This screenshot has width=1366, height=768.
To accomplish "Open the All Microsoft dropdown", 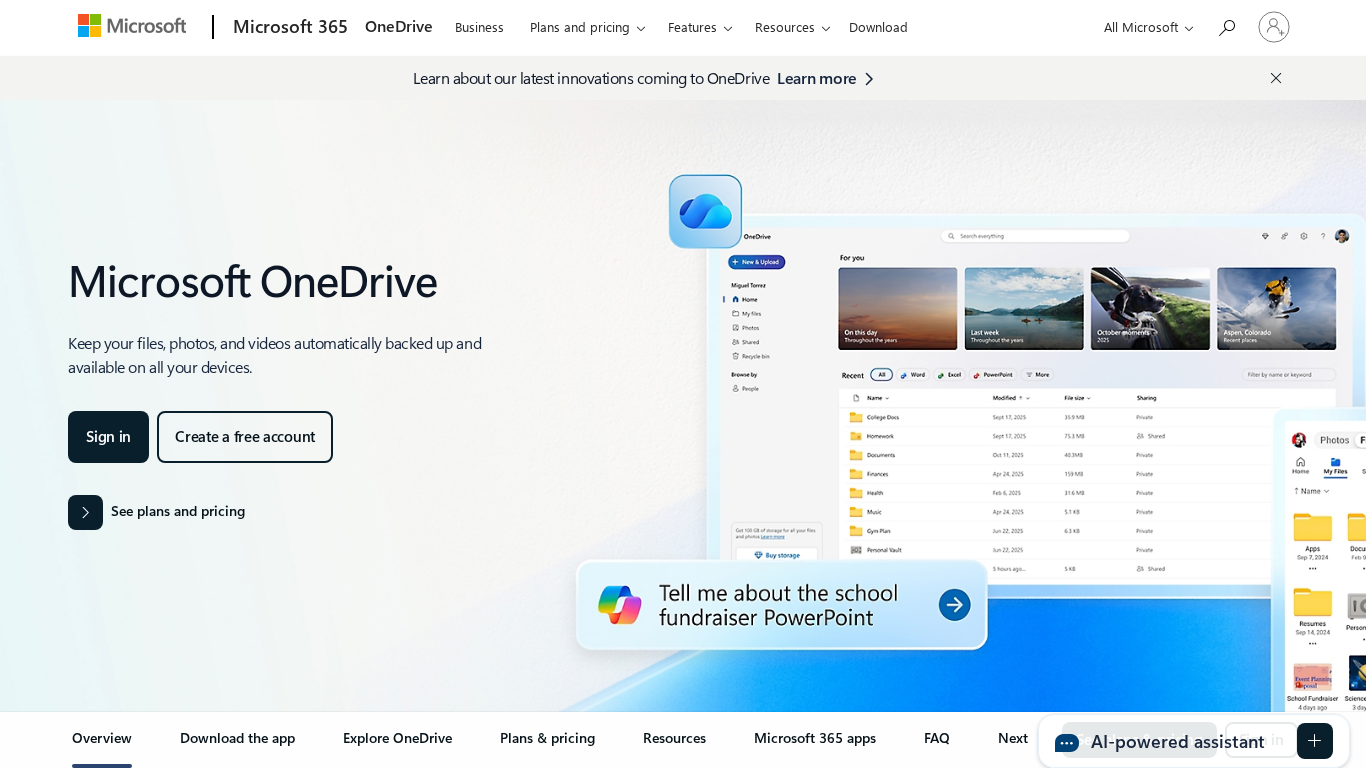I will (1148, 27).
